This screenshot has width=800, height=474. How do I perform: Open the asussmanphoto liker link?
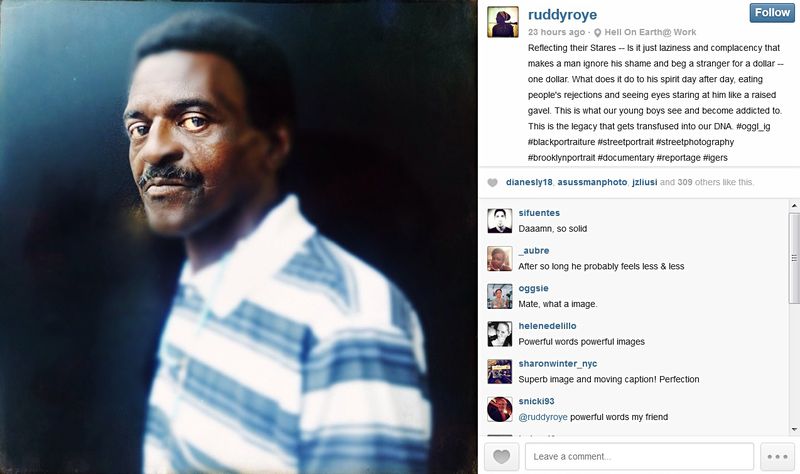(x=592, y=182)
